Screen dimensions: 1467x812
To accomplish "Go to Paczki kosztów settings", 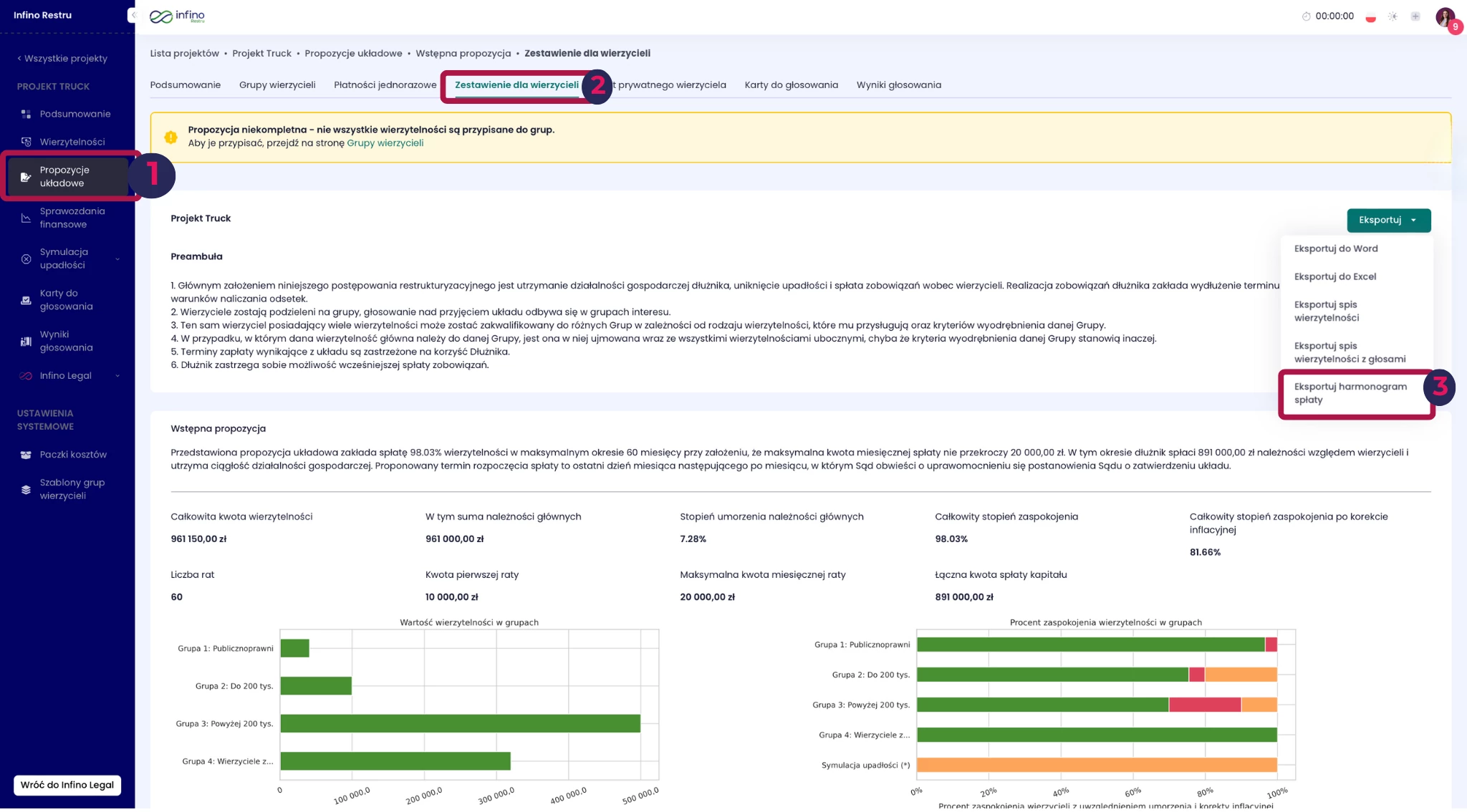I will [72, 455].
